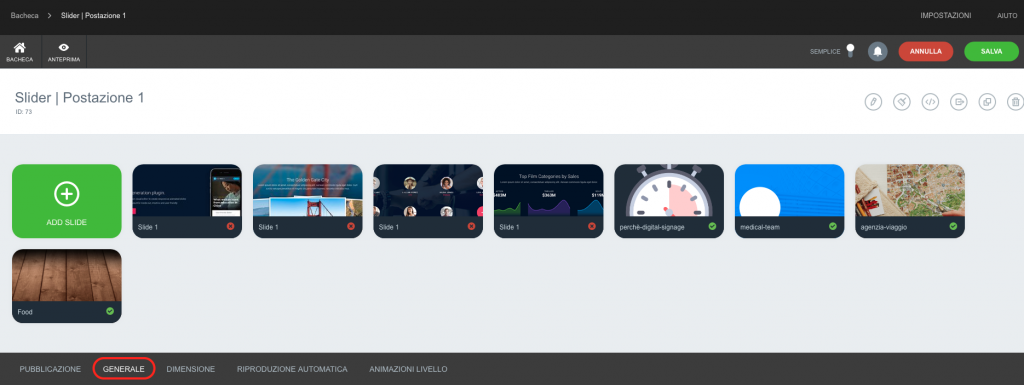
Task: Click the Food slide name
Action: [x=25, y=312]
